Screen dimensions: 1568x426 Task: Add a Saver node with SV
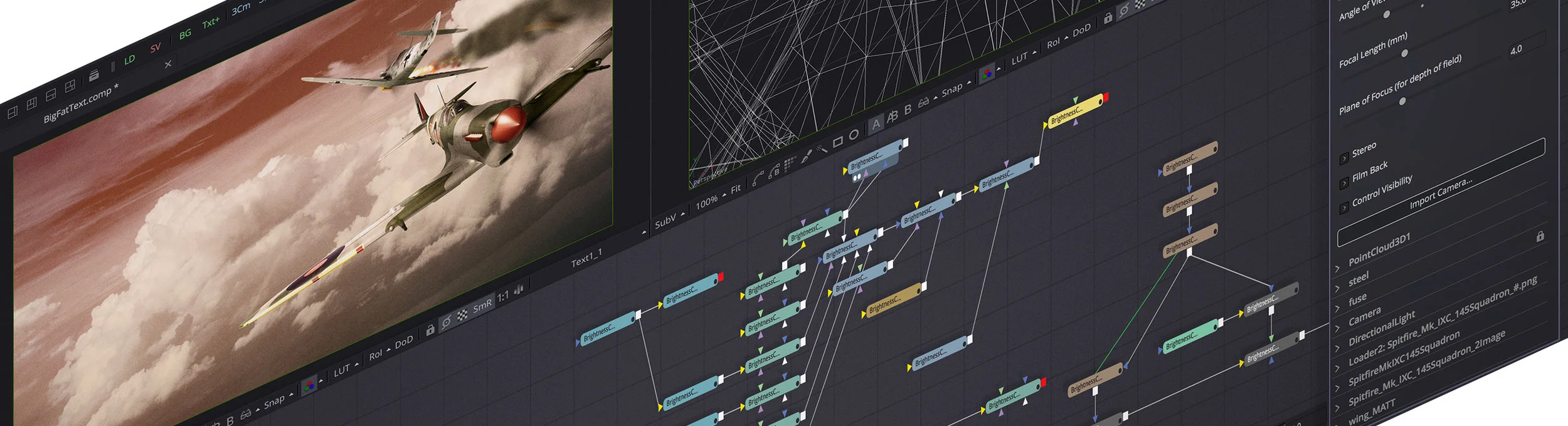(x=156, y=48)
